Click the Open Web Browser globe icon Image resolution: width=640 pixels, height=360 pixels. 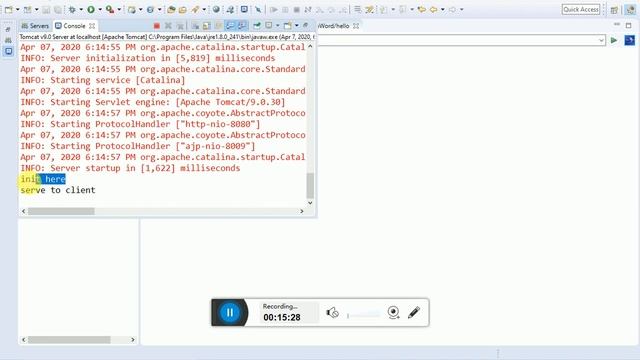tap(216, 9)
